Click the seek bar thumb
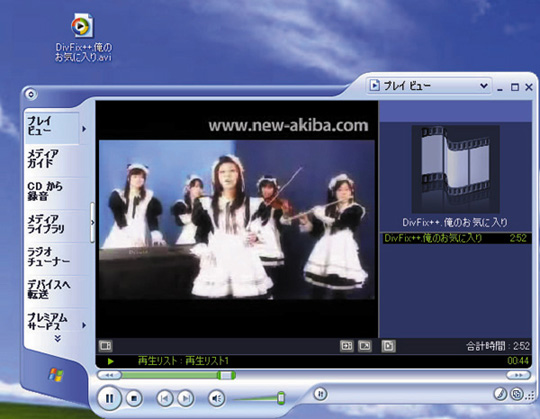 click(x=226, y=375)
